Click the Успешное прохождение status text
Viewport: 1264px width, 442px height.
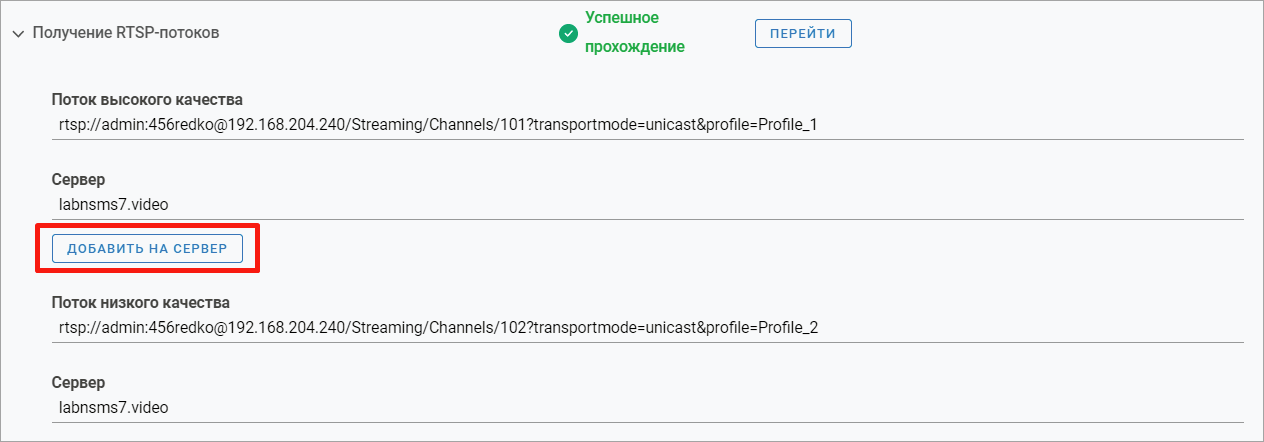634,33
